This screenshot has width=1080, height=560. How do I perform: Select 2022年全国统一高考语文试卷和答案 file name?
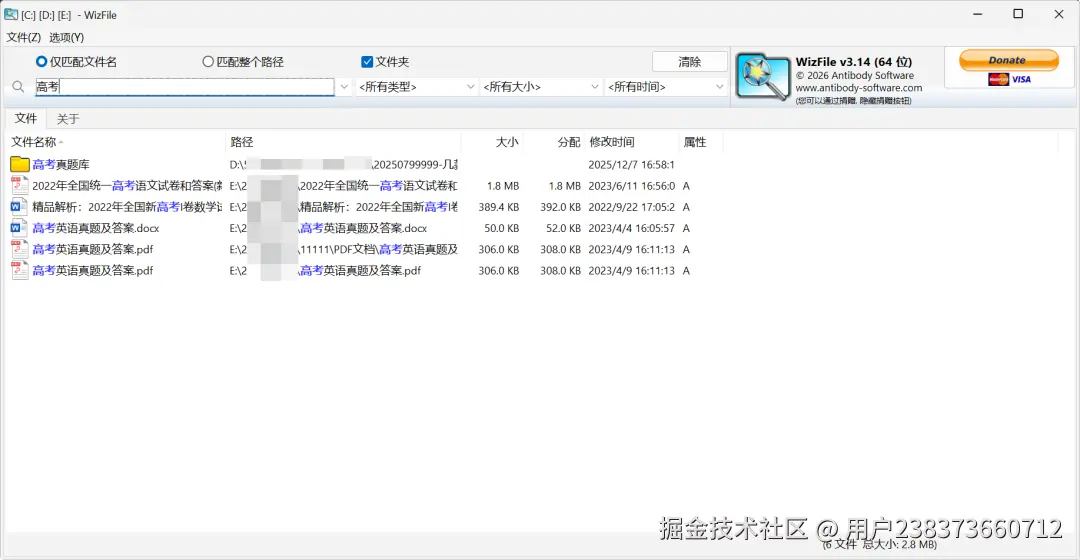127,186
